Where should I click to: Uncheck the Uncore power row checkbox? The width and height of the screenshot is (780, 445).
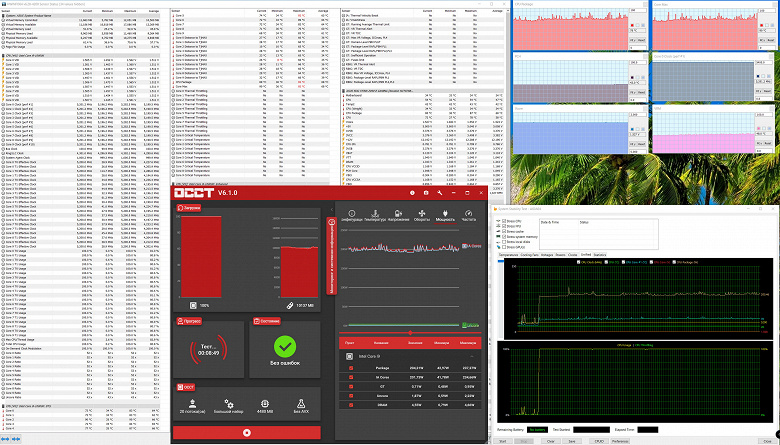351,396
